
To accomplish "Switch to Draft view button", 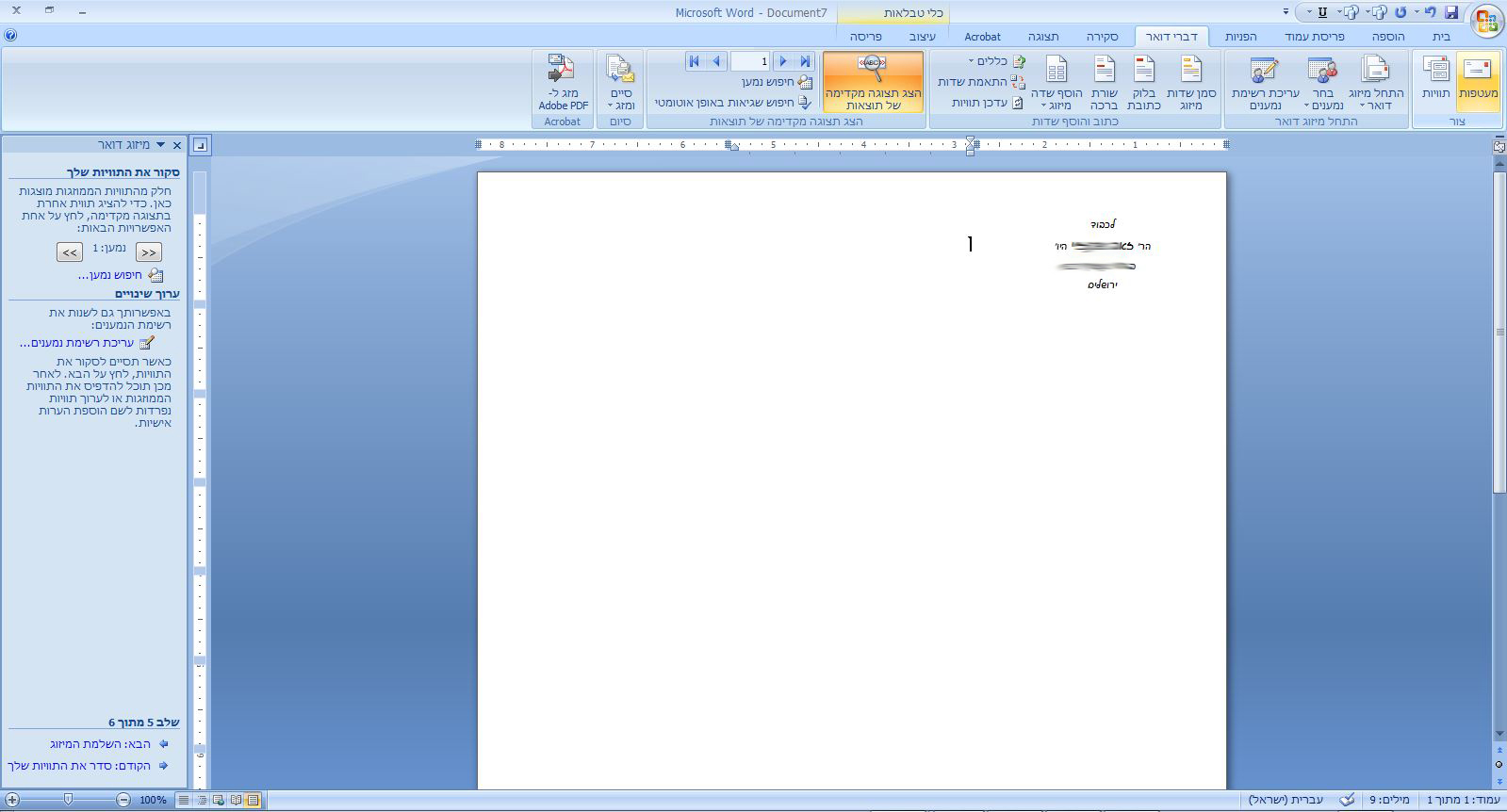I will click(185, 800).
